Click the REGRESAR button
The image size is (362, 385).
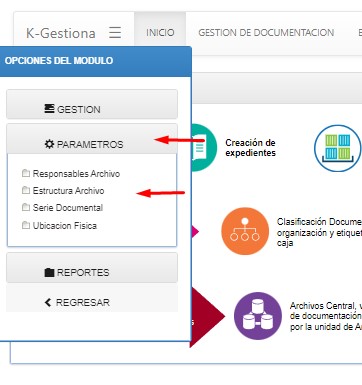point(92,298)
